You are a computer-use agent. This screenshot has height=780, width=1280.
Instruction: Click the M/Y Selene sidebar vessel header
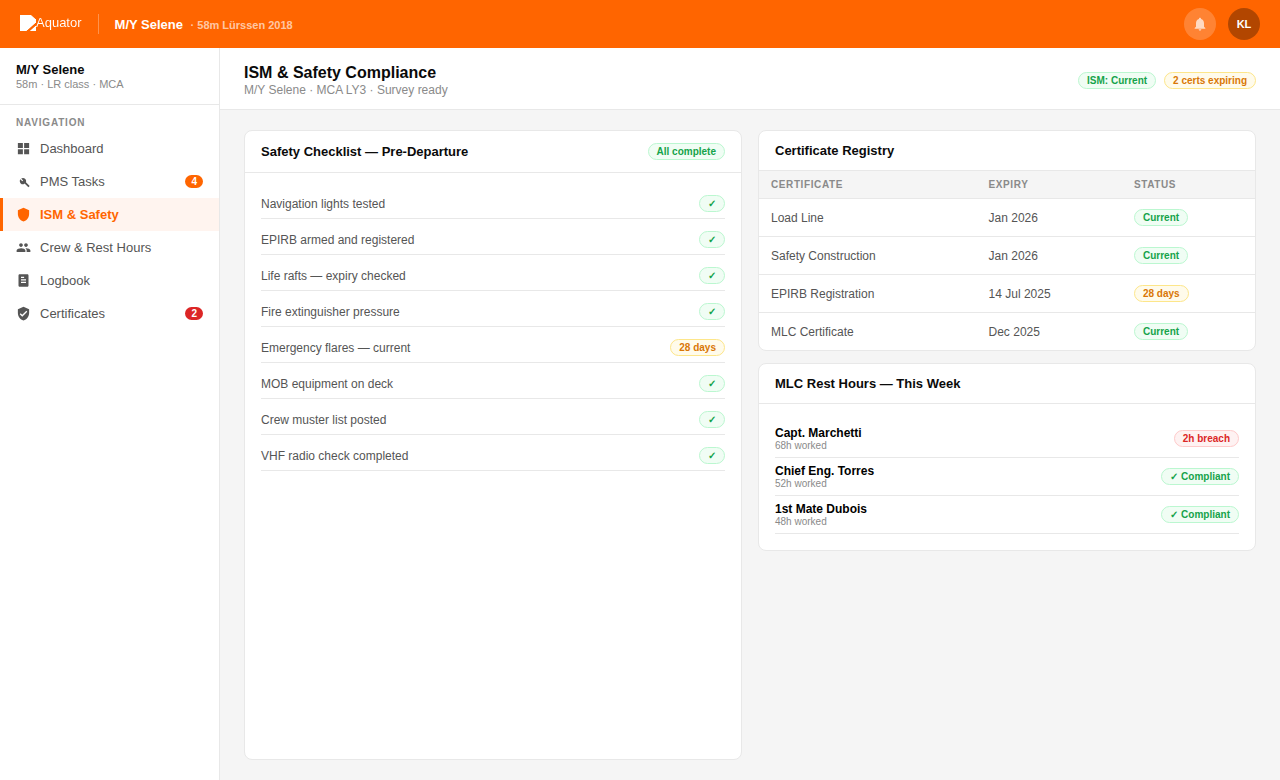(110, 76)
